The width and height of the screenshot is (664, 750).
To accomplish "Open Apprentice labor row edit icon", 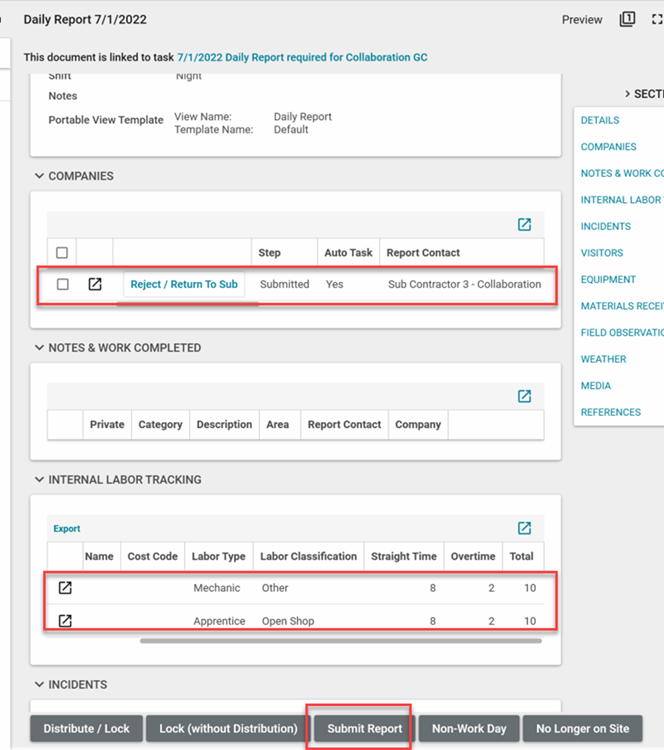I will point(65,621).
